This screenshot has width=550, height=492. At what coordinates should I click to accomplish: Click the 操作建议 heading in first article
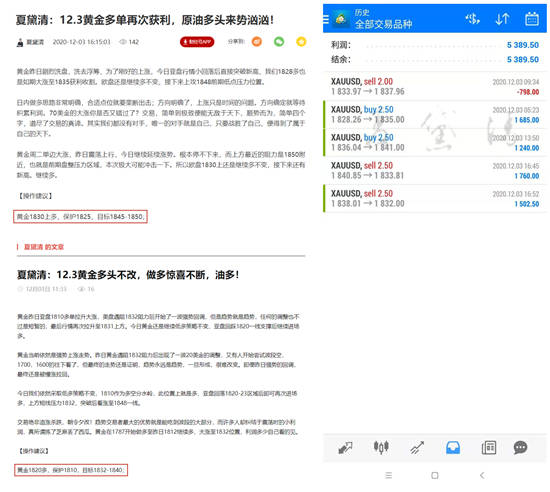[x=35, y=196]
